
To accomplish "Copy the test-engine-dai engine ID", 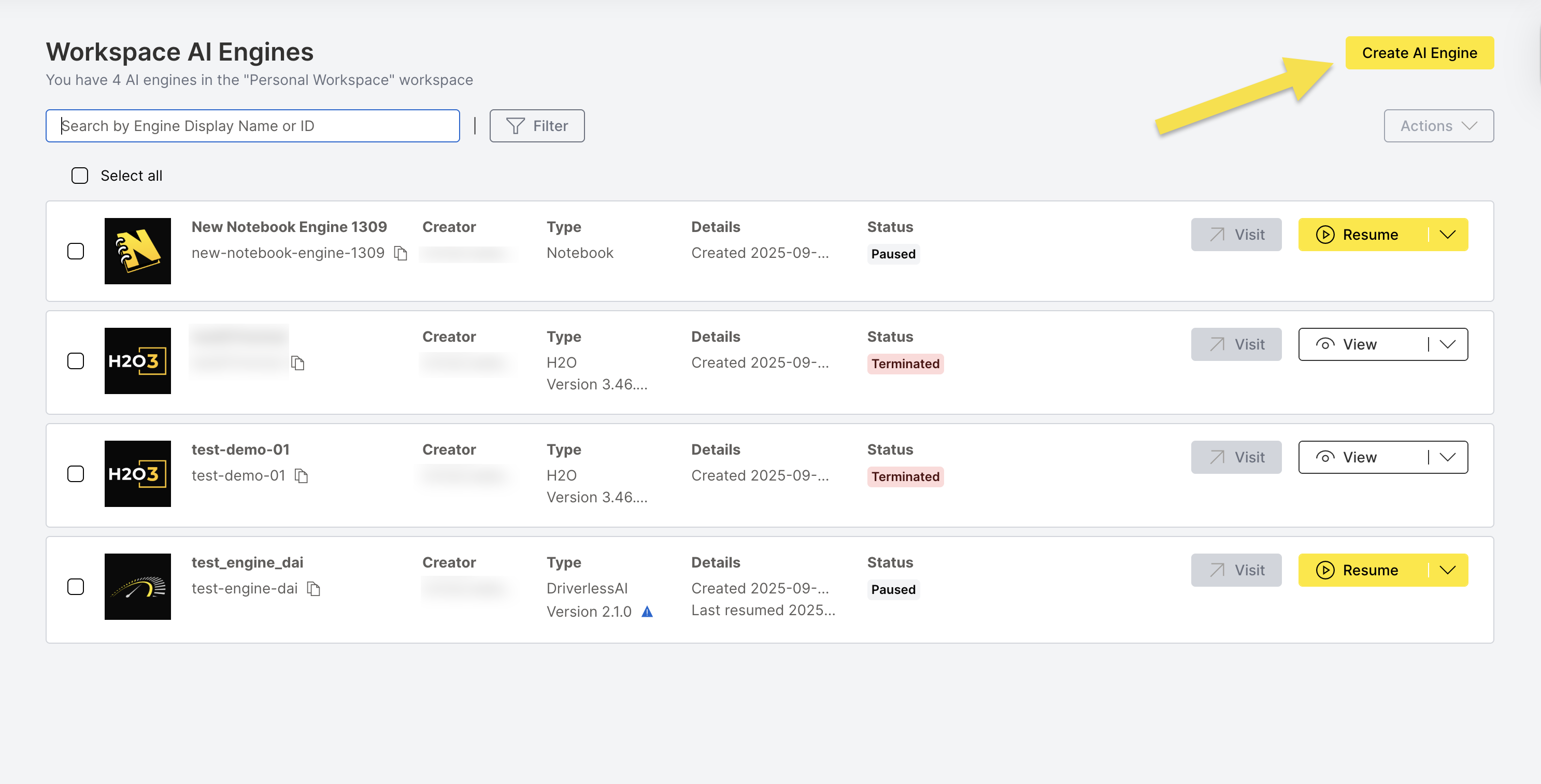I will point(313,589).
